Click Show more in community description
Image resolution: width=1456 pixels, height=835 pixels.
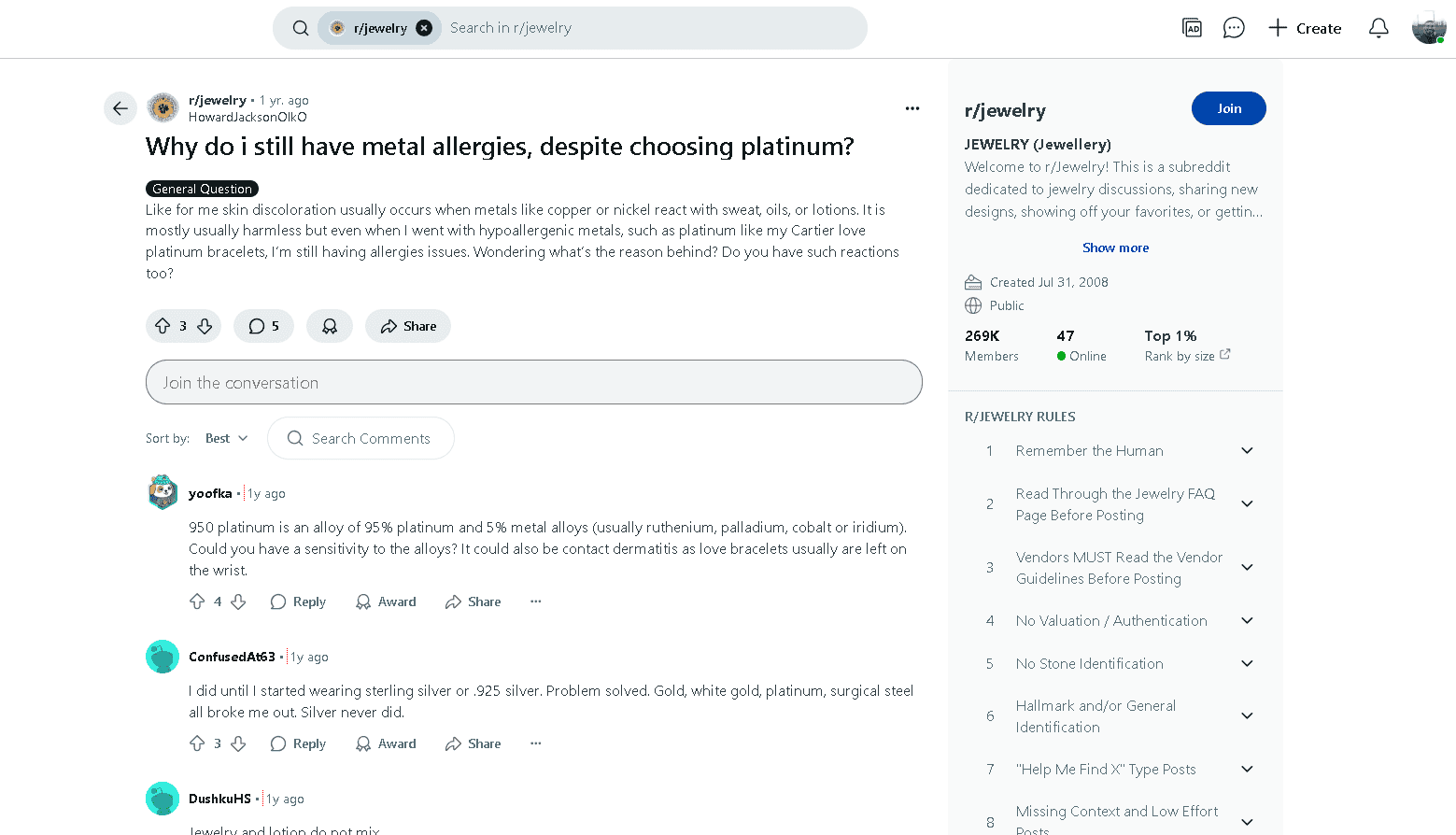(x=1115, y=248)
